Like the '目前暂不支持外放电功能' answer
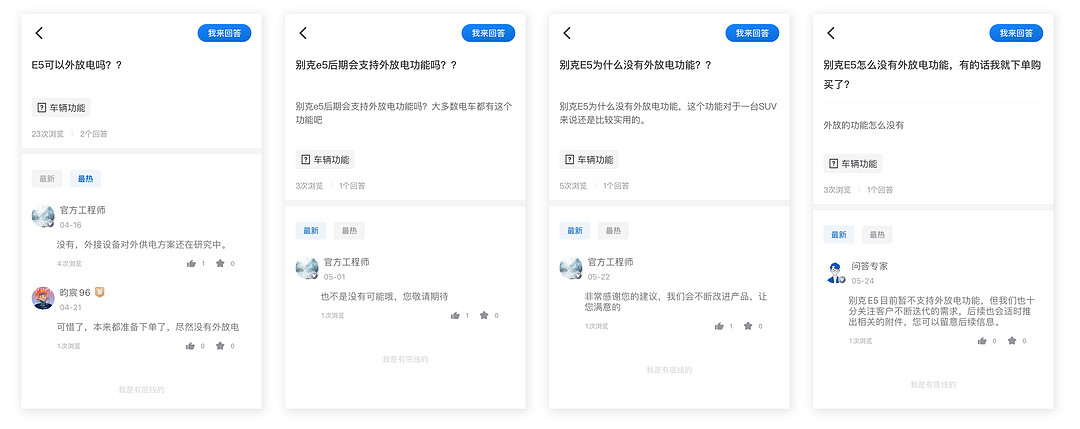 coord(982,341)
